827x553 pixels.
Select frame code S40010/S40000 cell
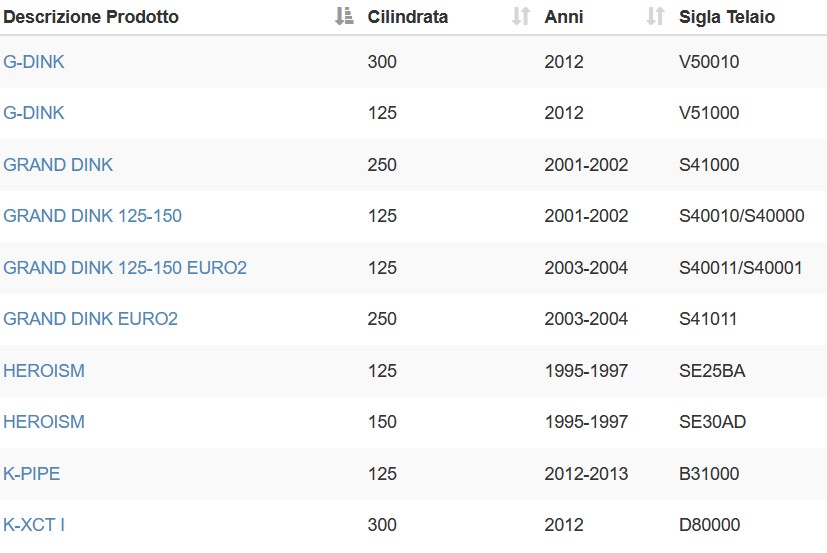[742, 216]
